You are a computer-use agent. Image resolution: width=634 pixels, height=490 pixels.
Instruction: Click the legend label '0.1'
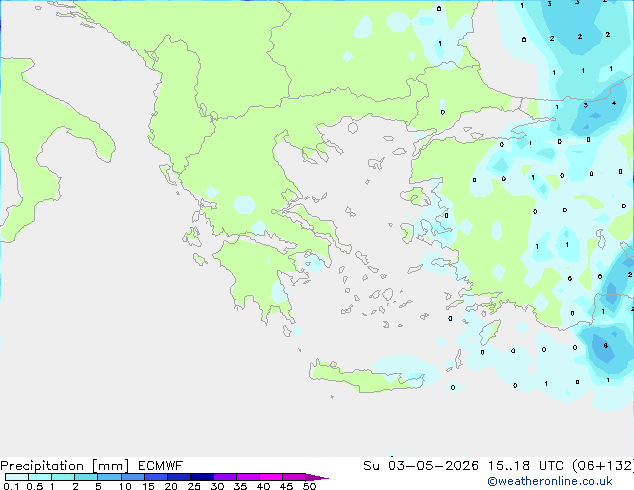pyautogui.click(x=11, y=486)
